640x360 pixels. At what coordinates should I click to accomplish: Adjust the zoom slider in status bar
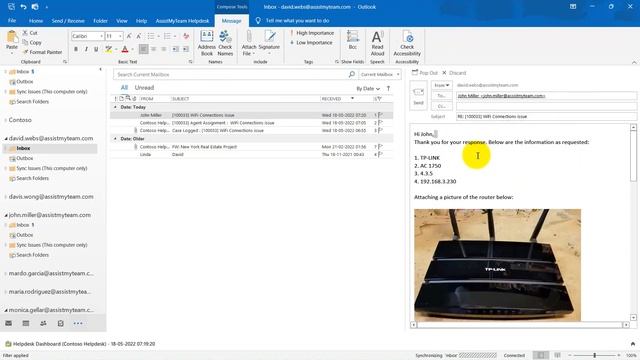(595, 356)
